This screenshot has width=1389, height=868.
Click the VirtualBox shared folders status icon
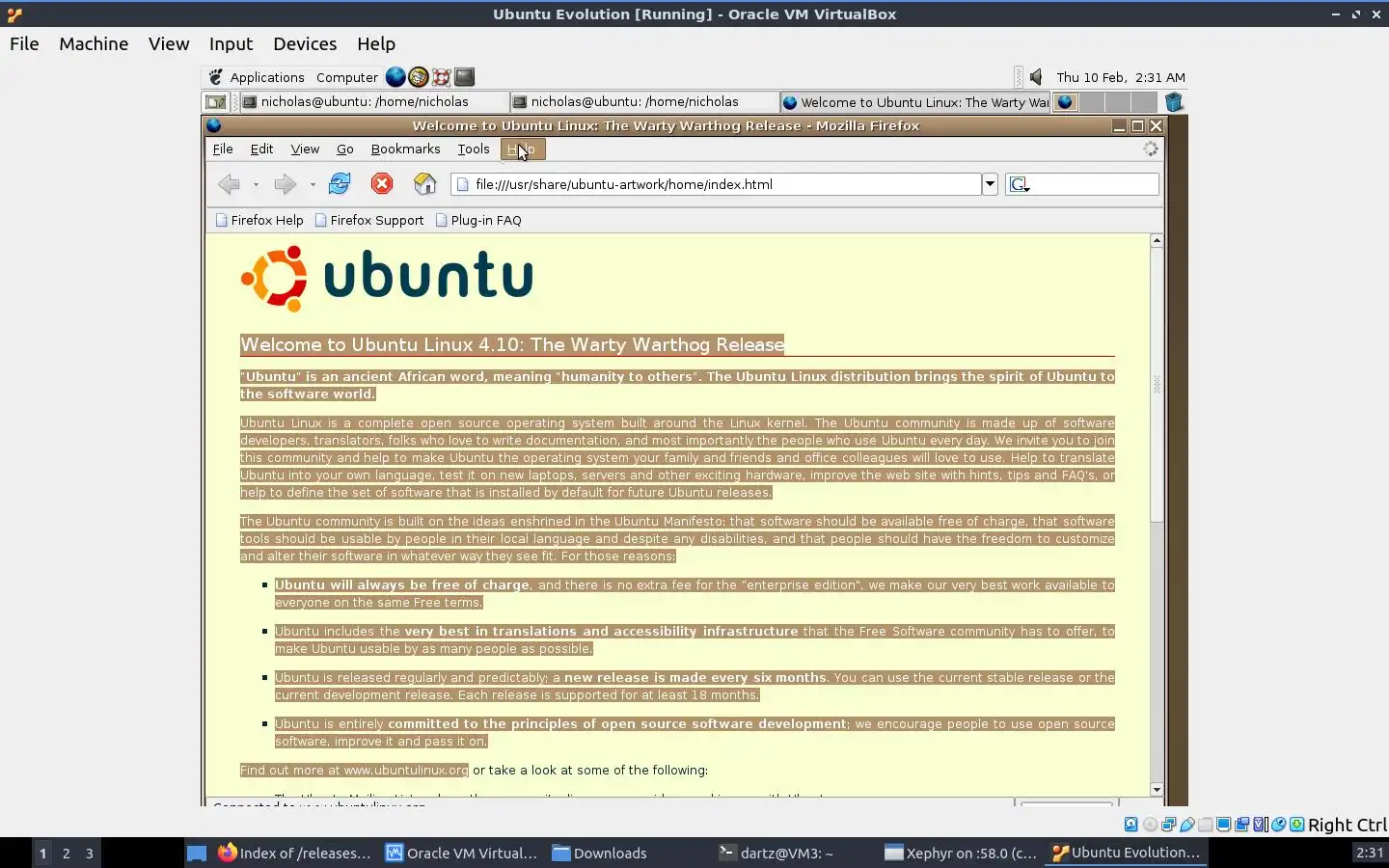point(1206,825)
